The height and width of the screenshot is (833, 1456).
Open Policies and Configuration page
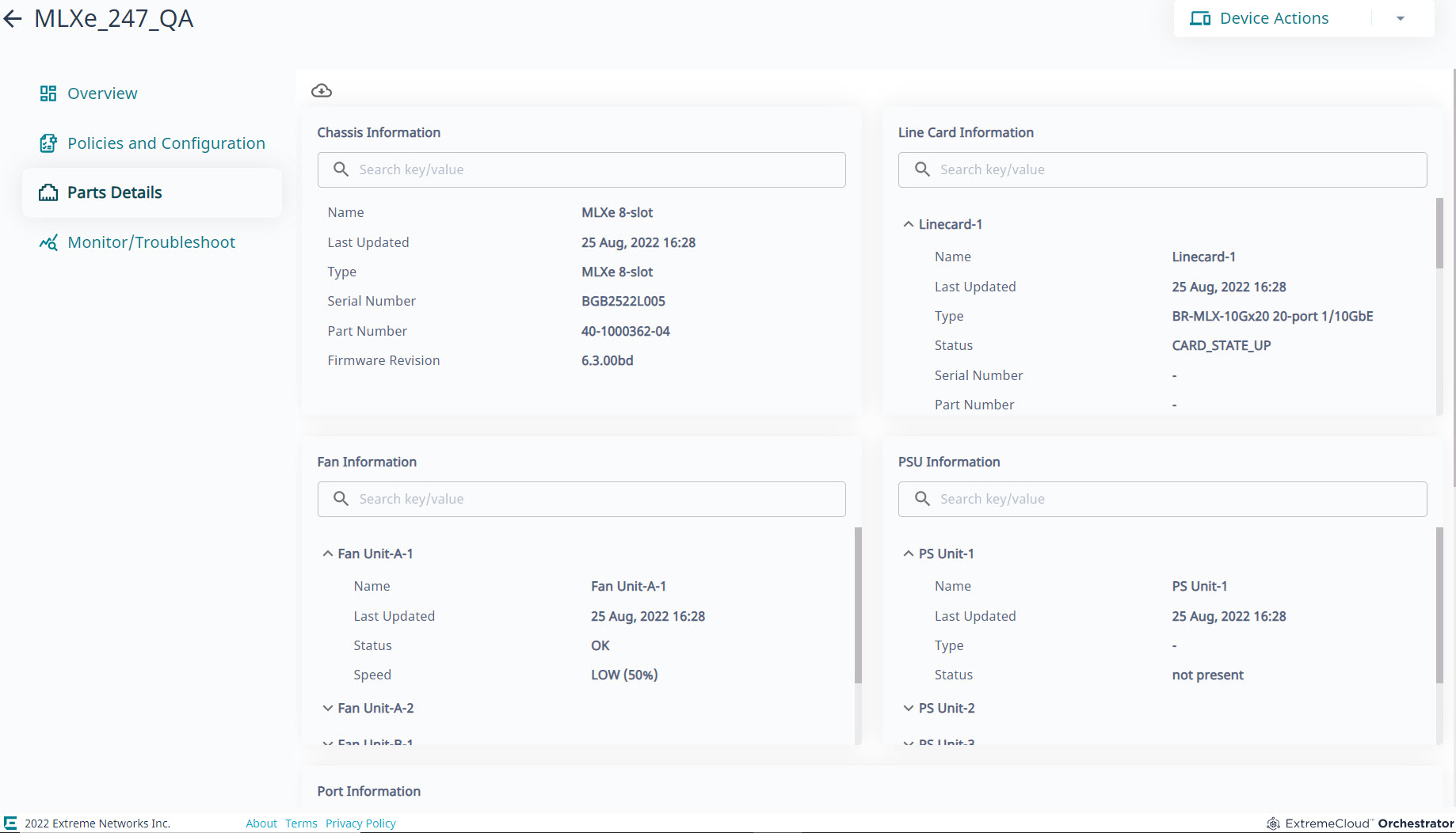point(166,143)
